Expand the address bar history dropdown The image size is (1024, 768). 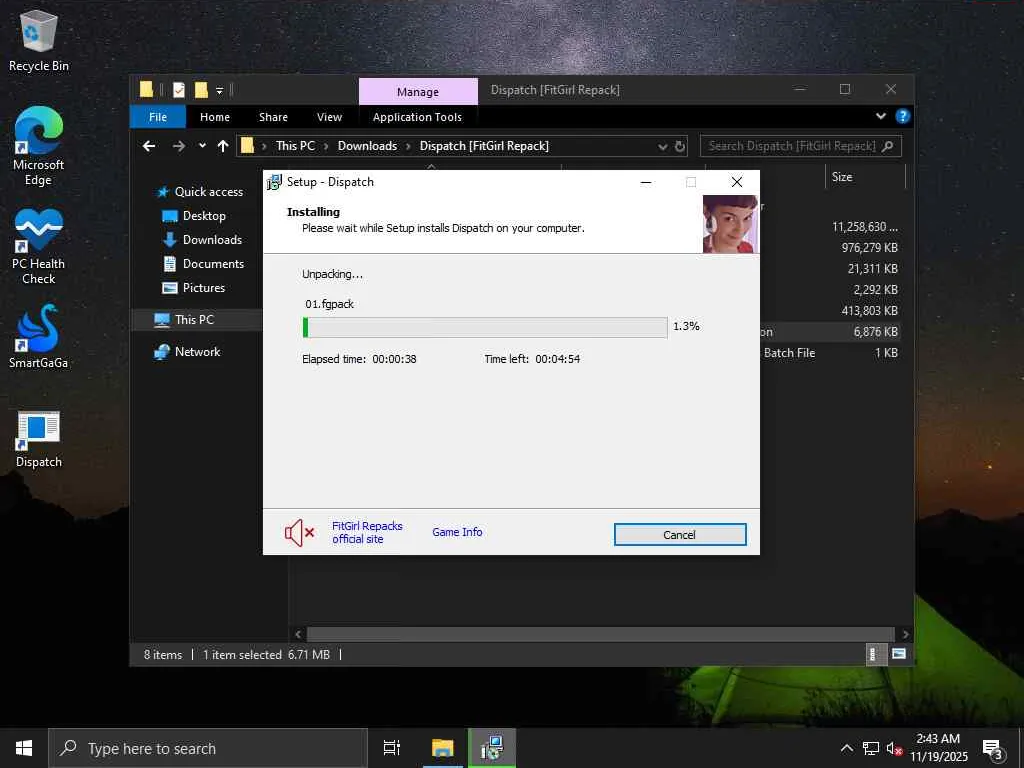point(662,146)
